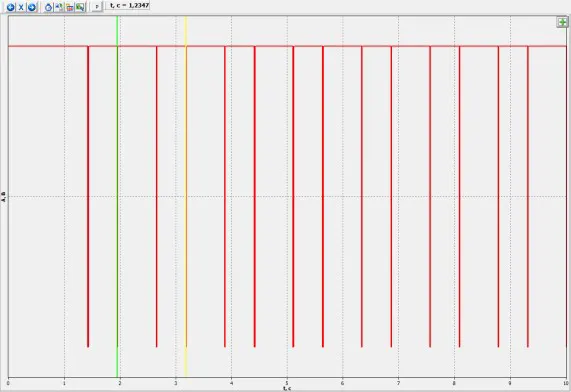Screen dimensions: 571x392
Task: Click the blue left arrow toolbar button
Action: tap(11, 7)
